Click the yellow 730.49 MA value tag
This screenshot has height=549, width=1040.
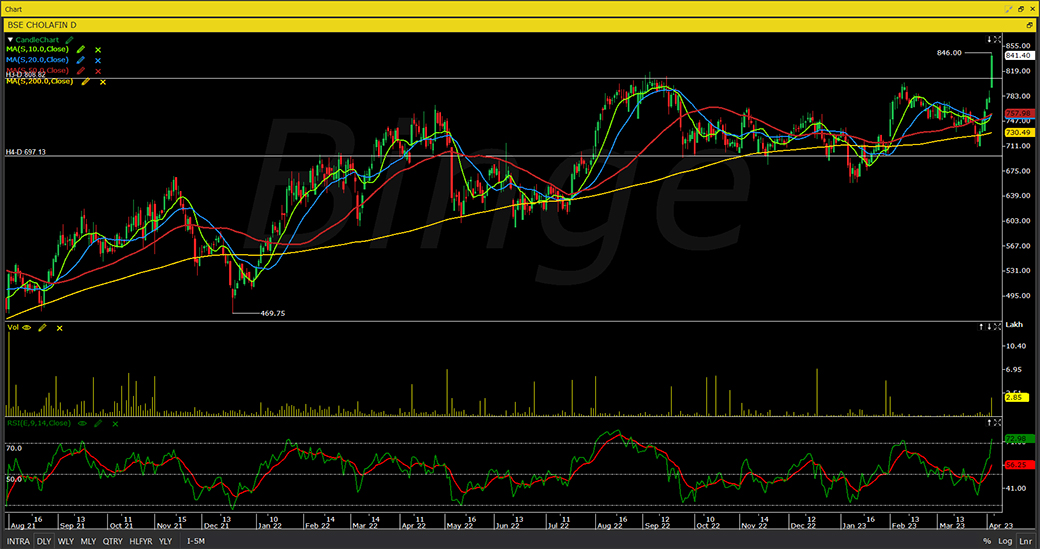(1018, 133)
